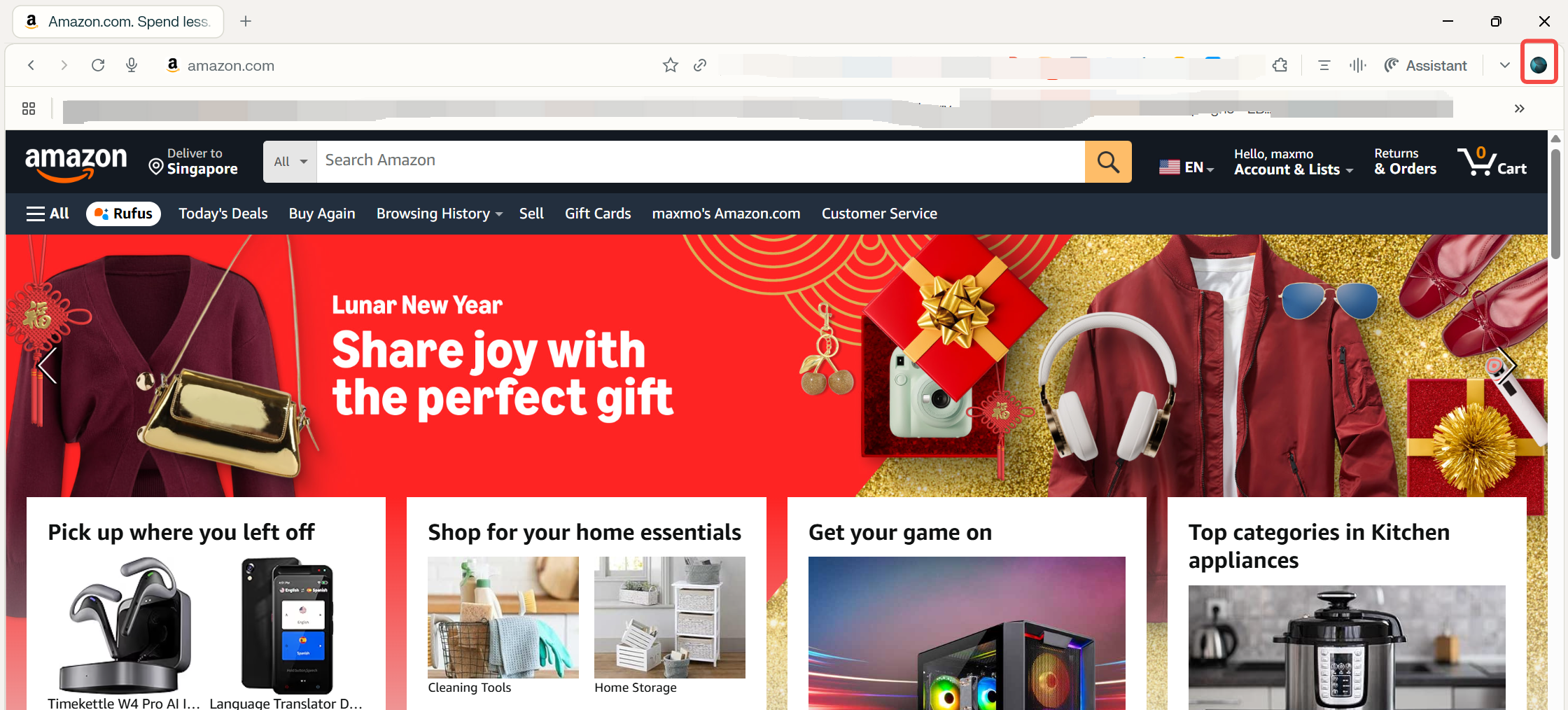Screen dimensions: 1568x710
Task: Reload the page with refresh icon
Action: click(x=98, y=65)
